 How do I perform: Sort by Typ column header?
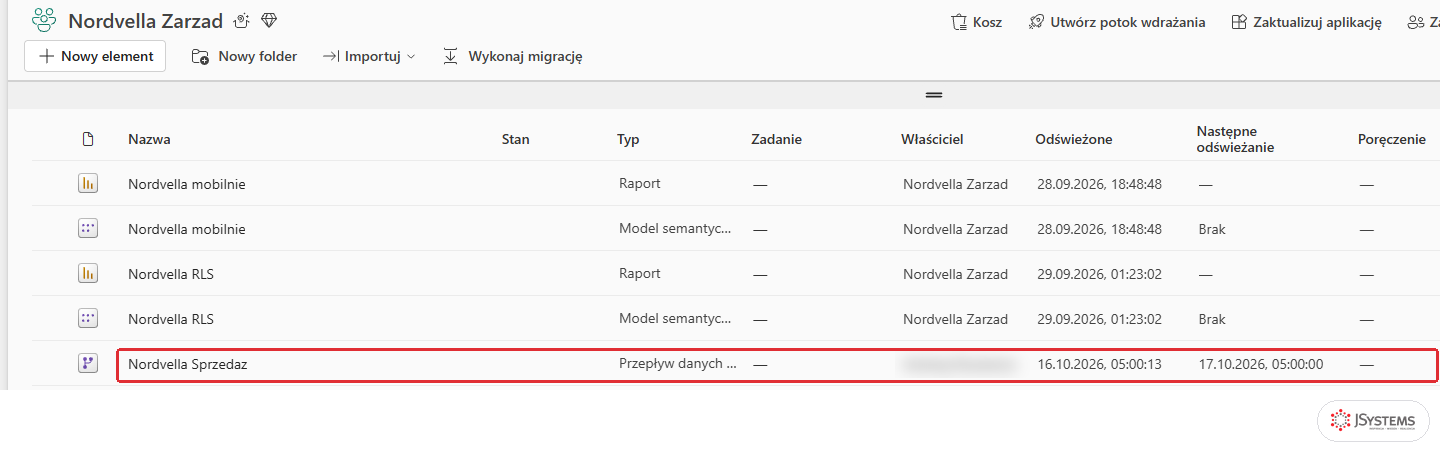coord(628,139)
